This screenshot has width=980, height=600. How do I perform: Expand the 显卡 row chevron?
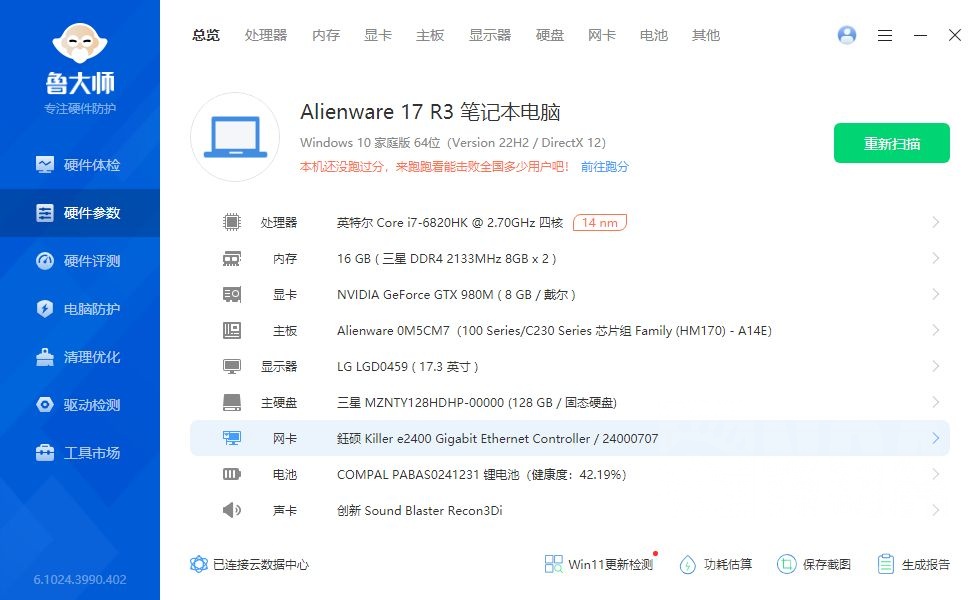tap(935, 294)
